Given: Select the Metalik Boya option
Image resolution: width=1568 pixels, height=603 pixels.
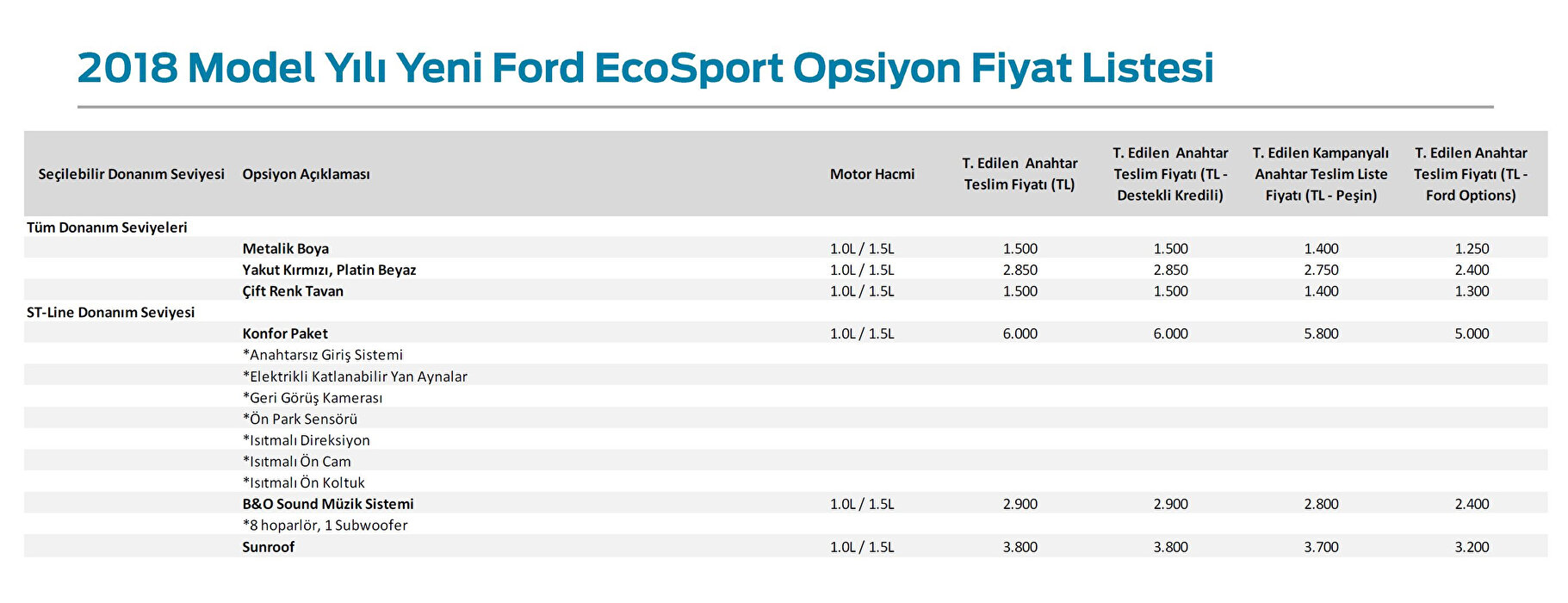Looking at the screenshot, I should (x=285, y=249).
